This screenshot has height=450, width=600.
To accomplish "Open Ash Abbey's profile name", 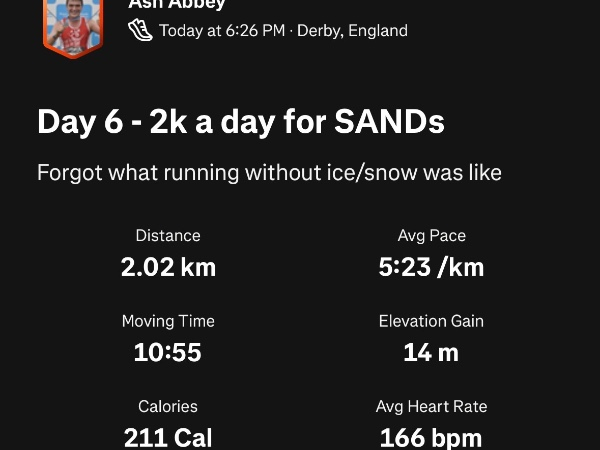I will [x=178, y=4].
